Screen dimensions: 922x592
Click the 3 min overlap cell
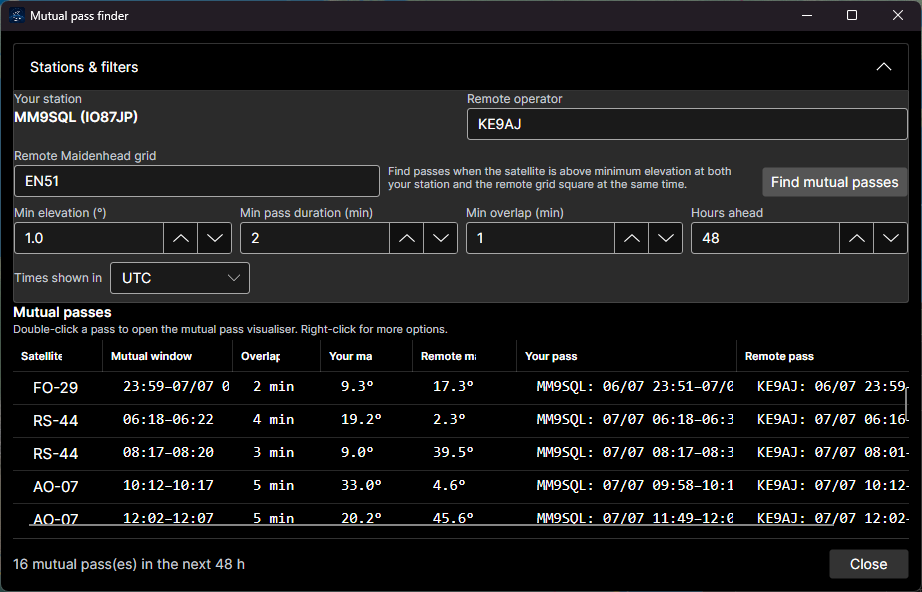pos(273,452)
